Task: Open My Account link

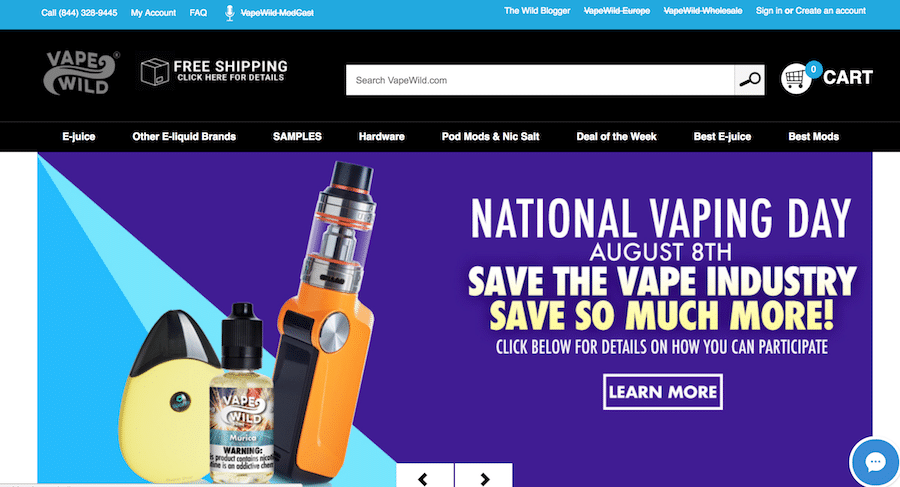Action: click(153, 13)
